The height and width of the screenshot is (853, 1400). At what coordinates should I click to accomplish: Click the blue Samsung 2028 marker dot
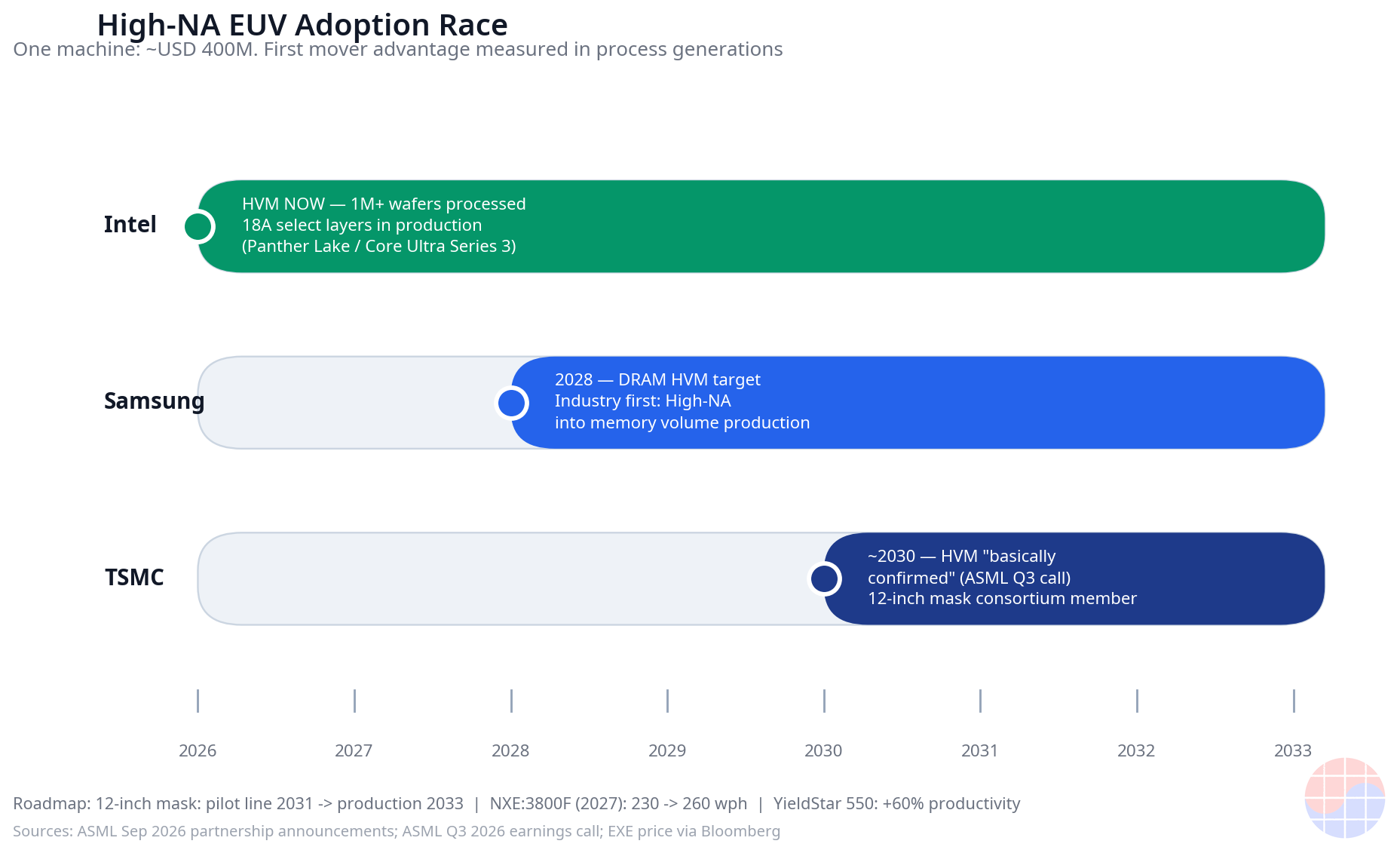[511, 403]
